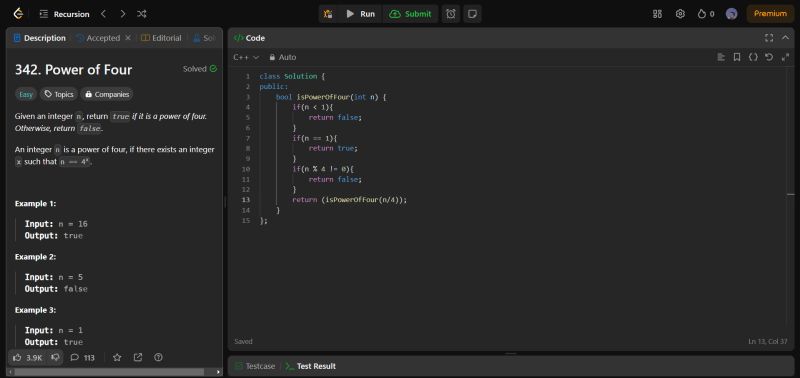Image resolution: width=800 pixels, height=378 pixels.
Task: Close the Accepted tab
Action: tap(128, 38)
